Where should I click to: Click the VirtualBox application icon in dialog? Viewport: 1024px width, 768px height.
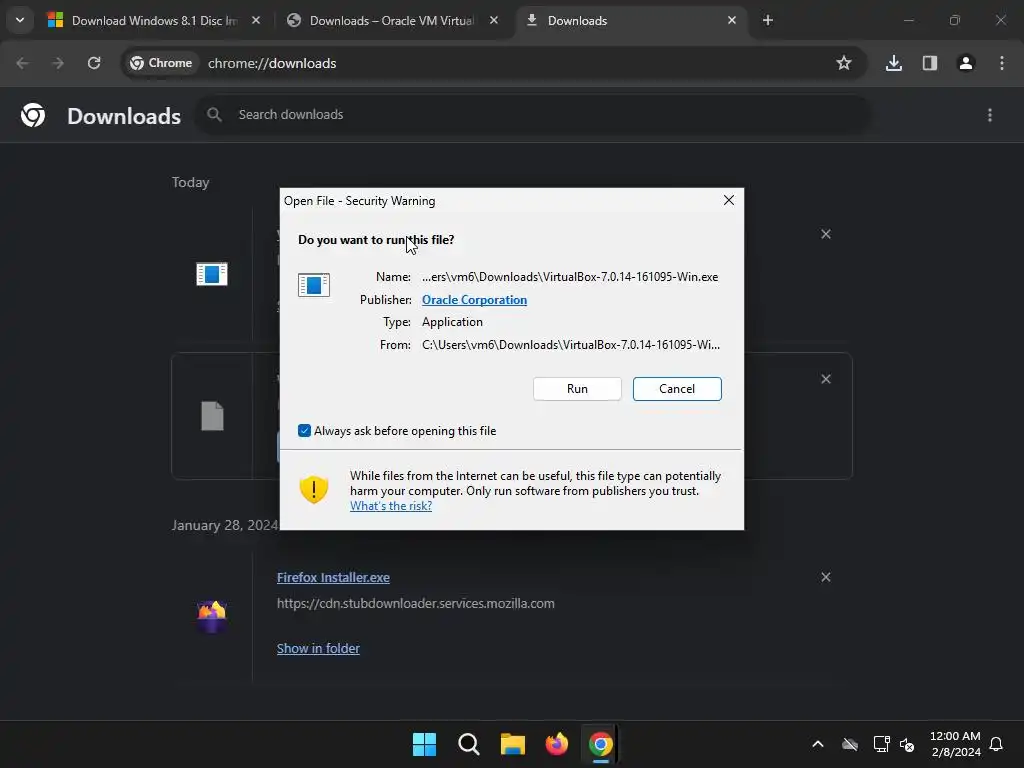click(x=313, y=285)
